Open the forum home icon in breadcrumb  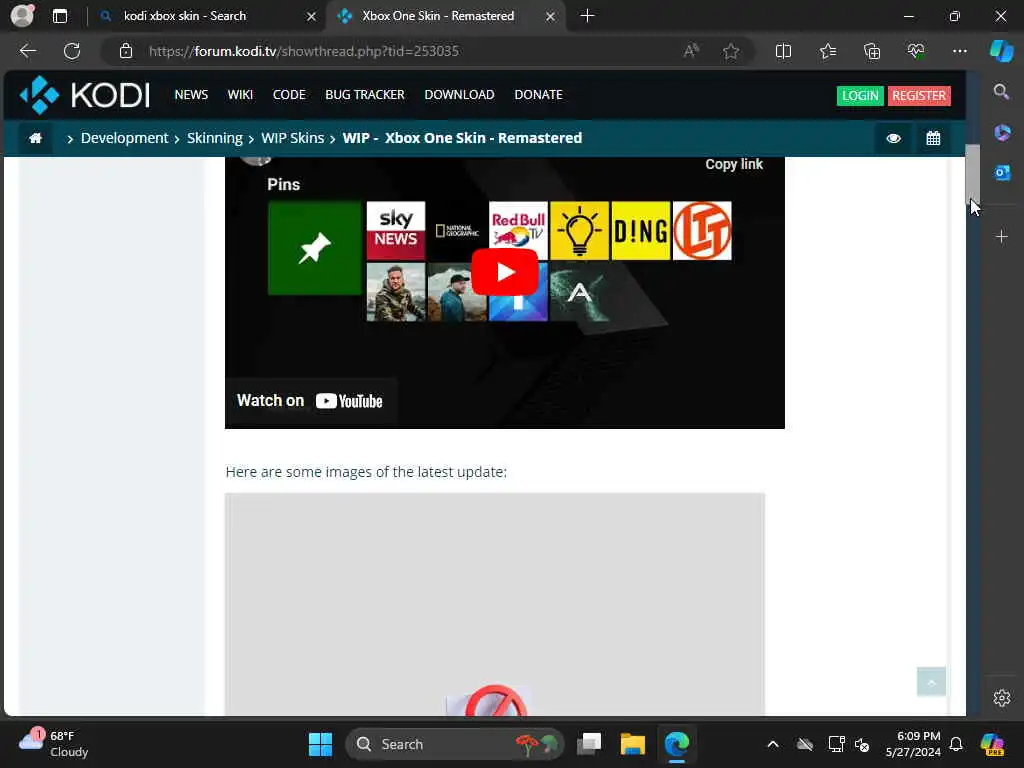point(36,138)
